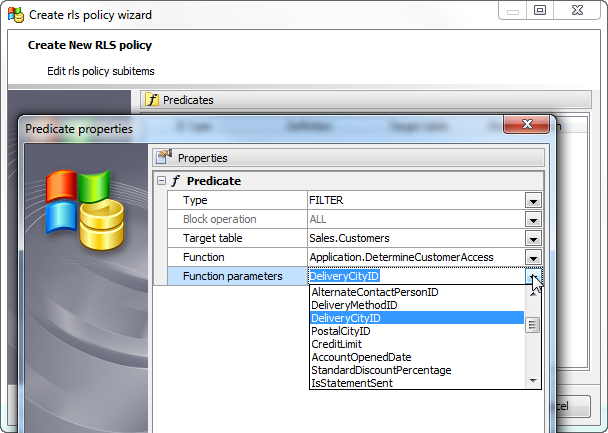Pick CreditLimit from the parameter list
The image size is (608, 433).
tap(335, 344)
